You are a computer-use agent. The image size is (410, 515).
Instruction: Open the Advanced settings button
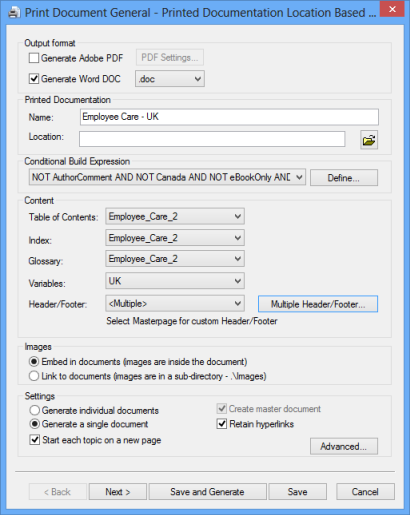point(344,446)
